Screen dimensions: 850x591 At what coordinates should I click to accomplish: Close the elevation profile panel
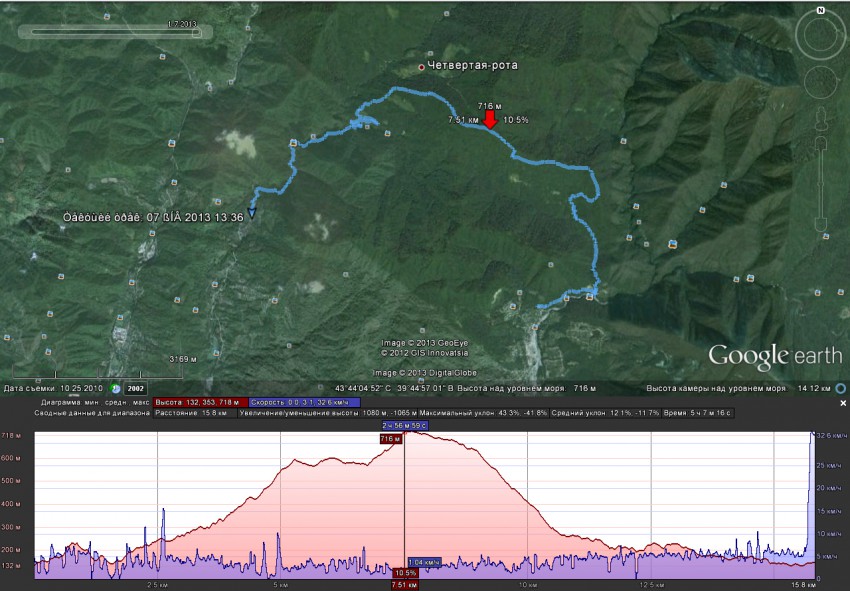point(842,403)
